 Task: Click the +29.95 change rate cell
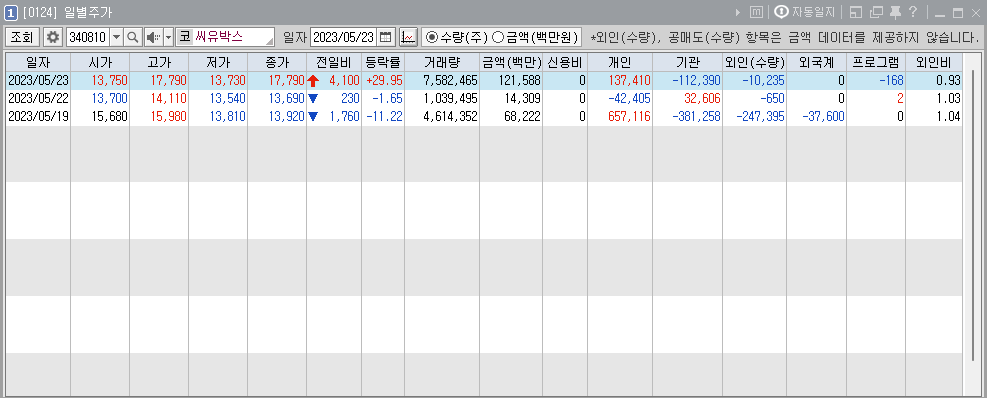(x=384, y=81)
